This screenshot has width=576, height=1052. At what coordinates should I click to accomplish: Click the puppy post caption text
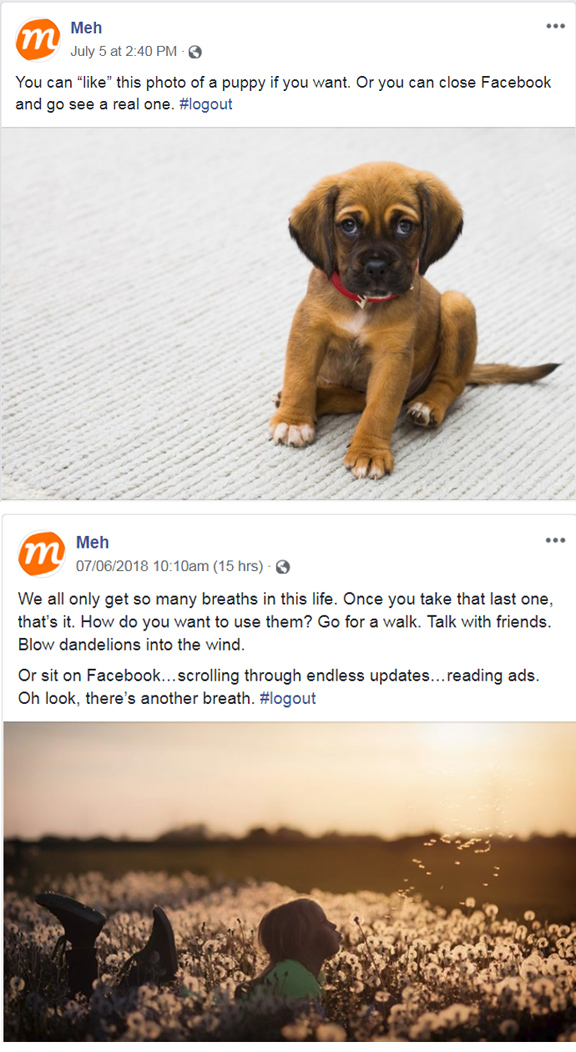283,93
